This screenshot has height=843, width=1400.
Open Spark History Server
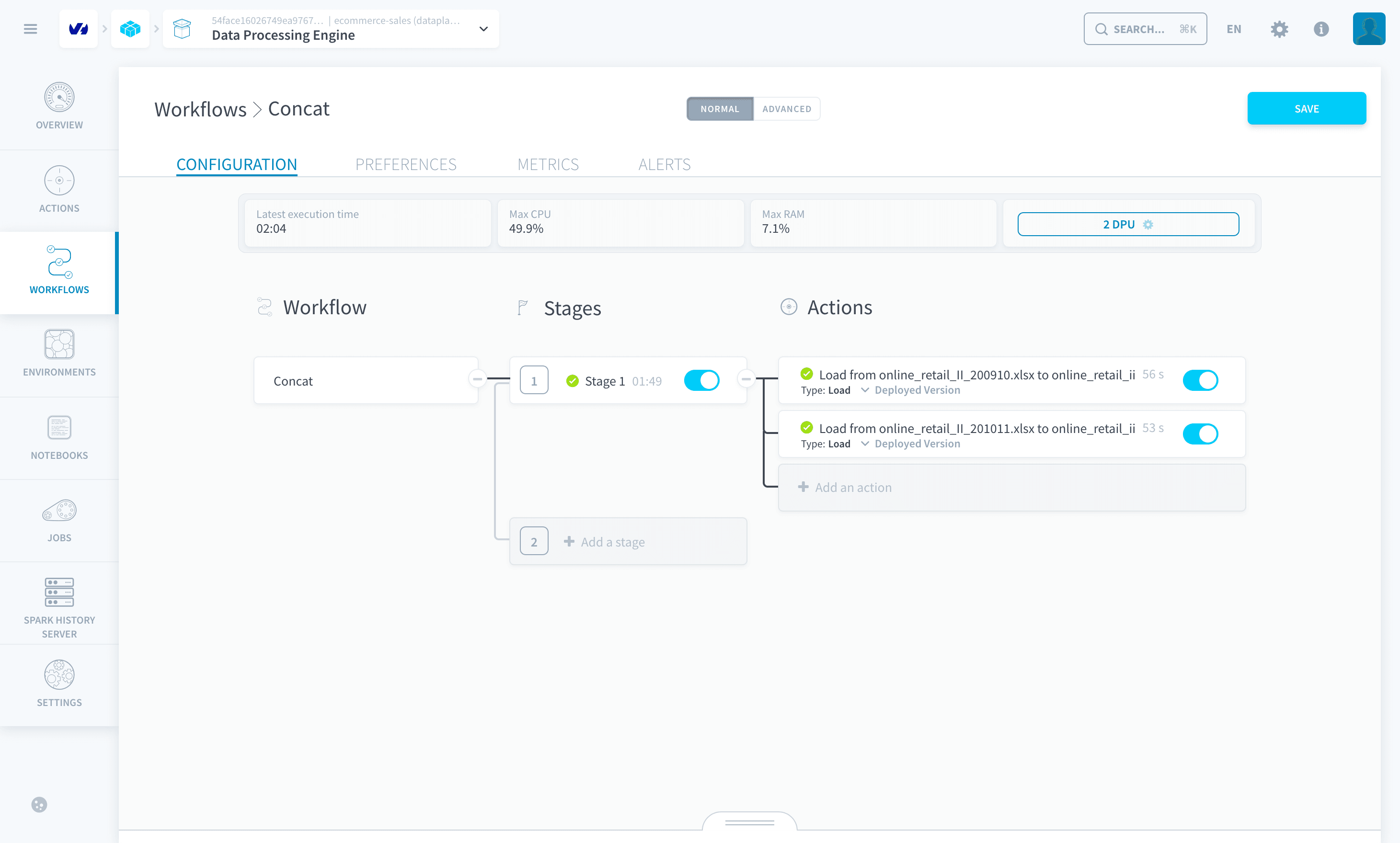coord(59,607)
